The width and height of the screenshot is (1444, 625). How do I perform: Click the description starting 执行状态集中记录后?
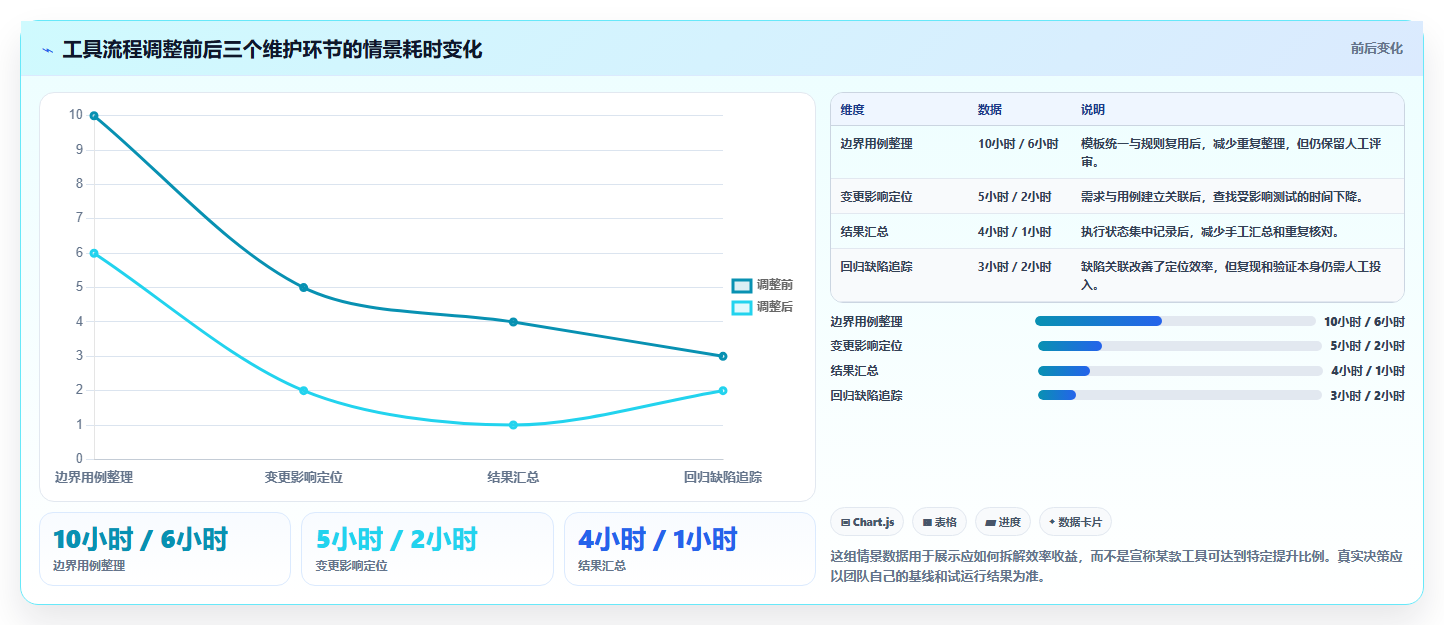coord(1210,232)
